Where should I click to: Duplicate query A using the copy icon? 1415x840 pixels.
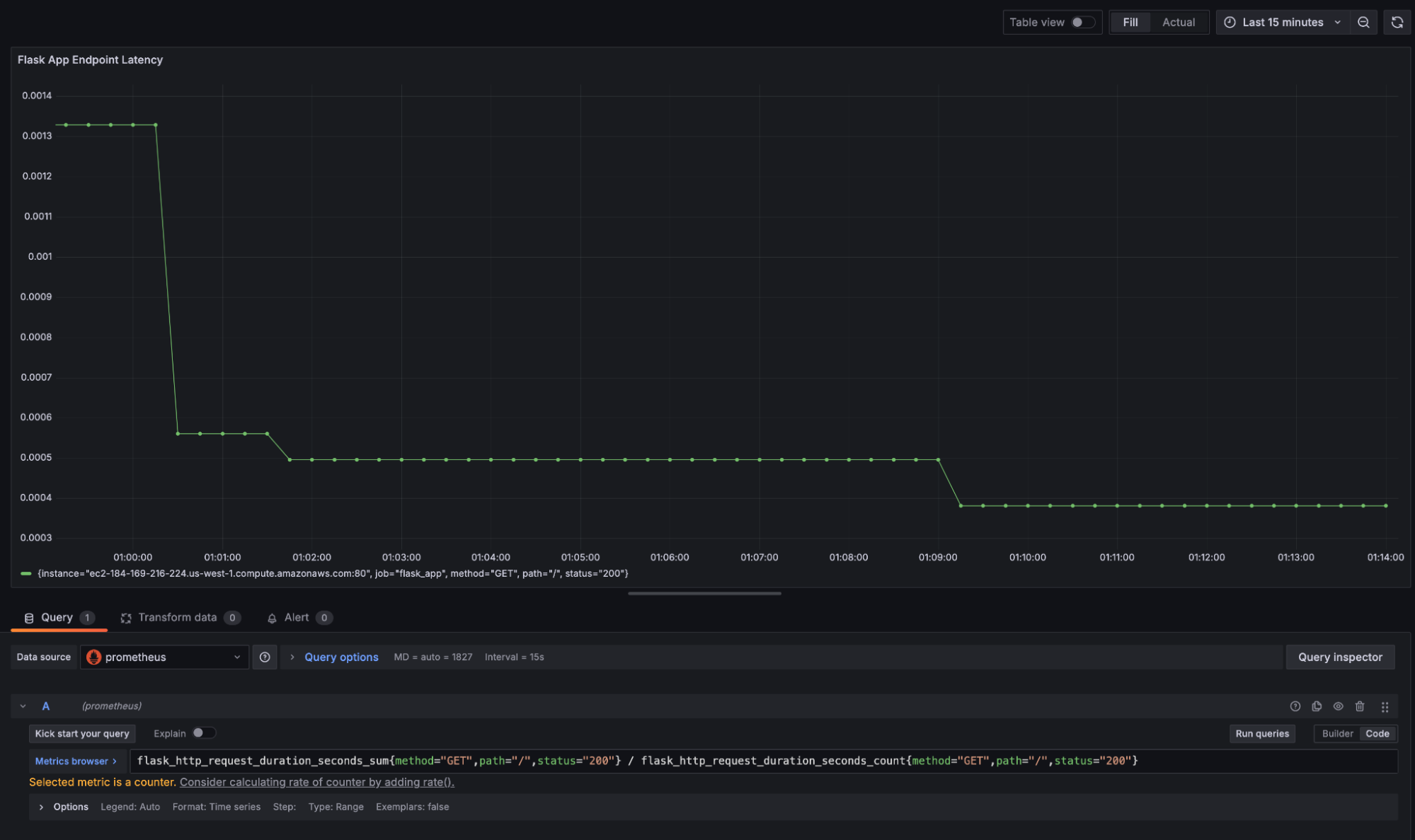tap(1317, 706)
